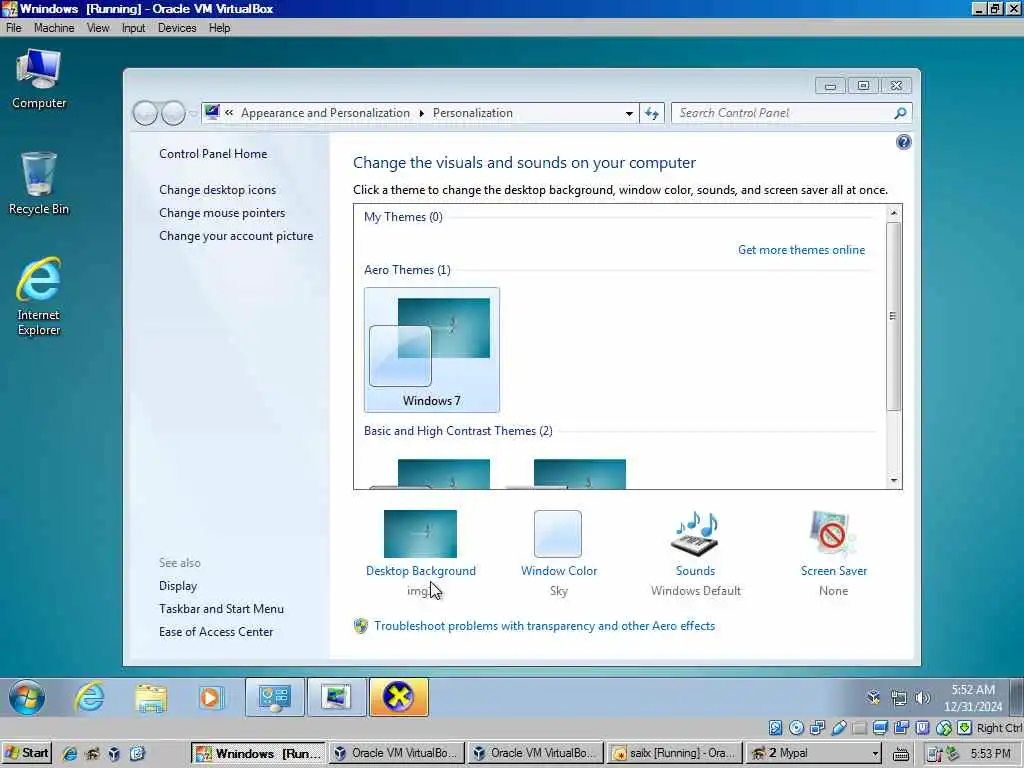Expand breadcrumb arrow after Appearance and Personalization
1024x768 pixels.
tap(421, 113)
